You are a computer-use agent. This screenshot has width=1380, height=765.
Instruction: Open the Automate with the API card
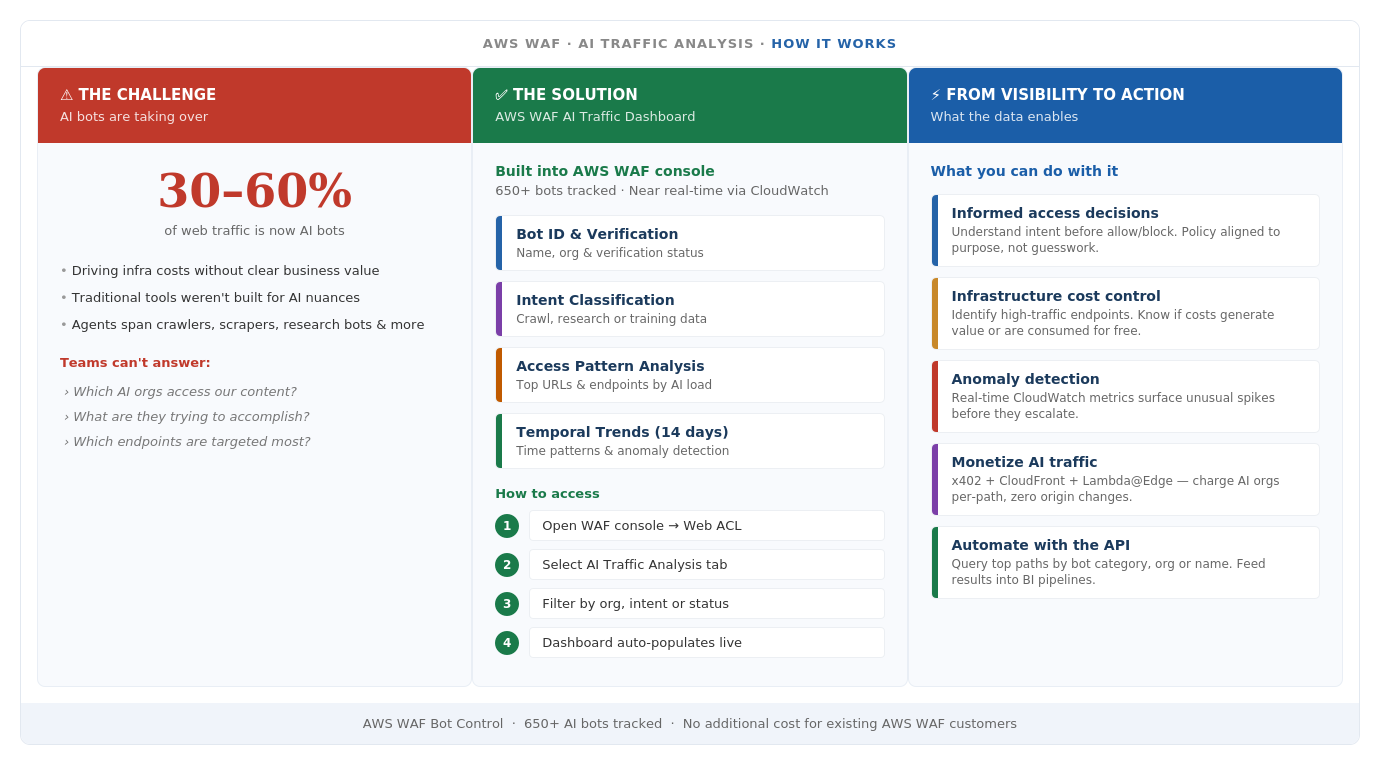[1126, 563]
